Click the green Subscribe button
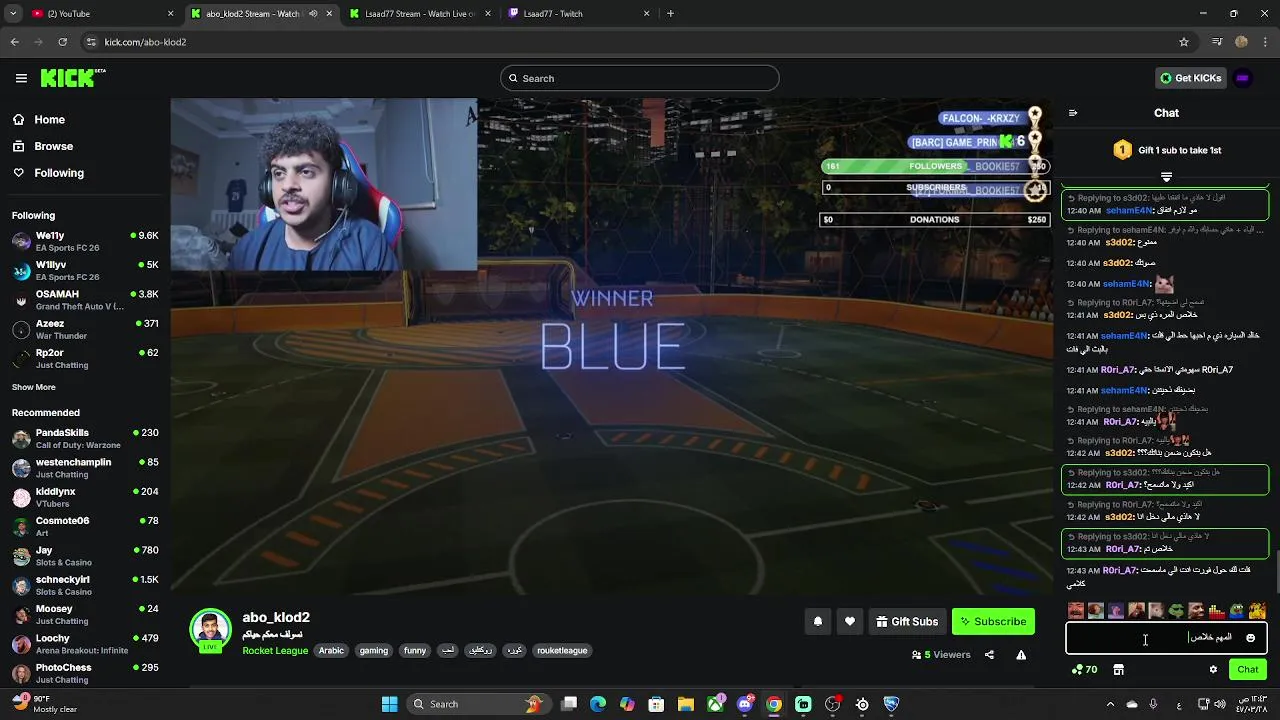The width and height of the screenshot is (1280, 720). 993,622
